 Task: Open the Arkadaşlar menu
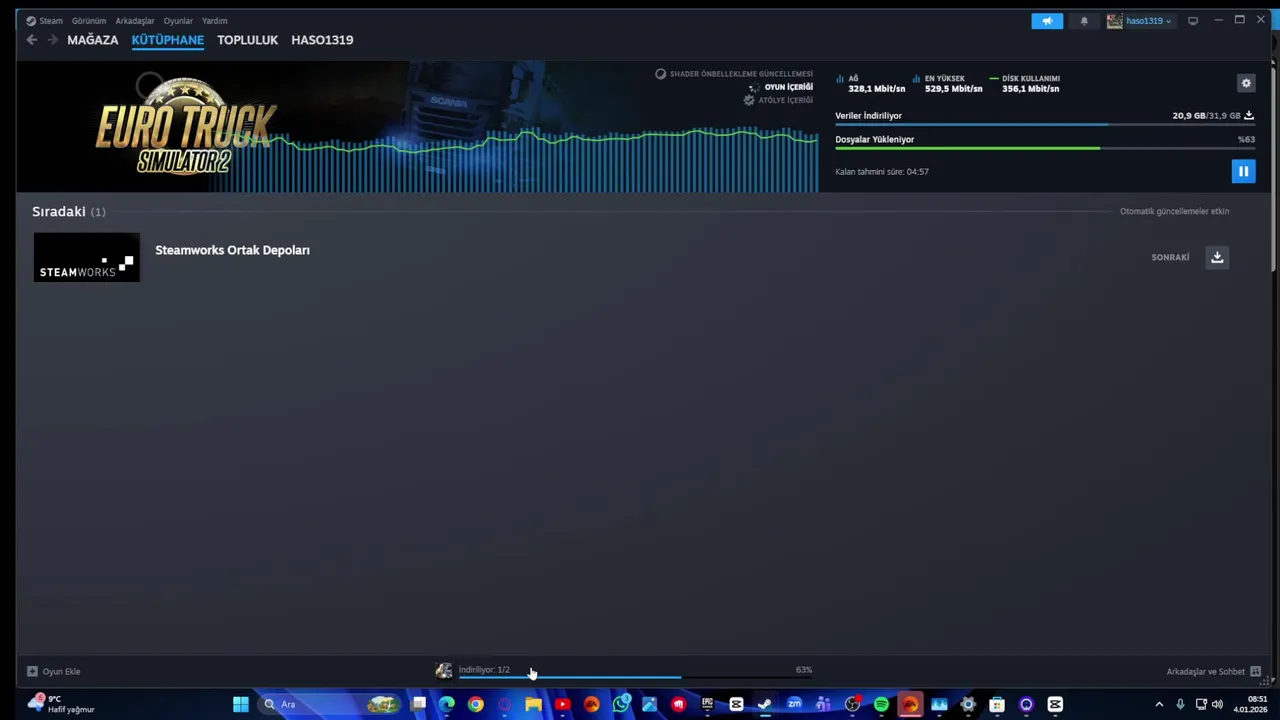pos(135,21)
